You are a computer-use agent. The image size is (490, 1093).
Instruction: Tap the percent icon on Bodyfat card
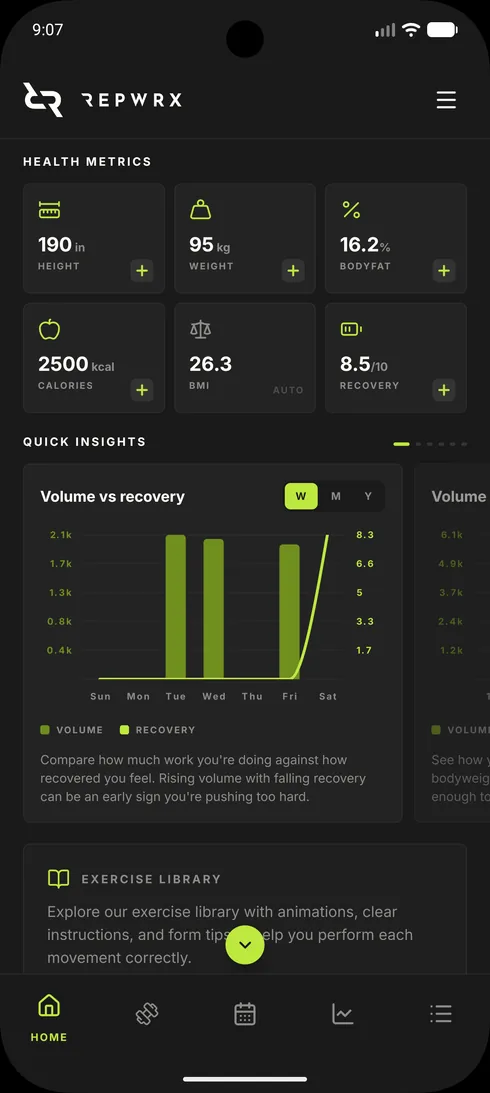351,210
